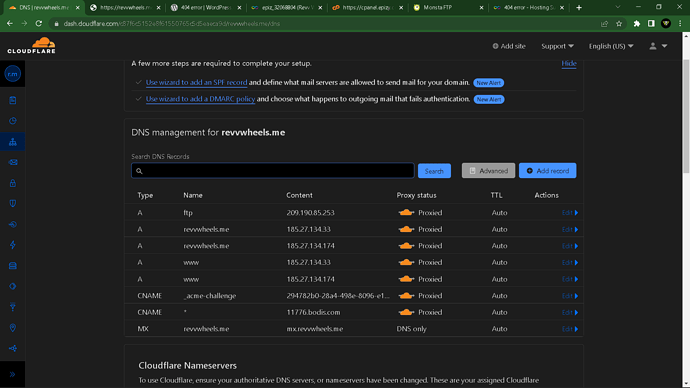
Task: Open the Analytics clock icon in sidebar
Action: point(13,121)
